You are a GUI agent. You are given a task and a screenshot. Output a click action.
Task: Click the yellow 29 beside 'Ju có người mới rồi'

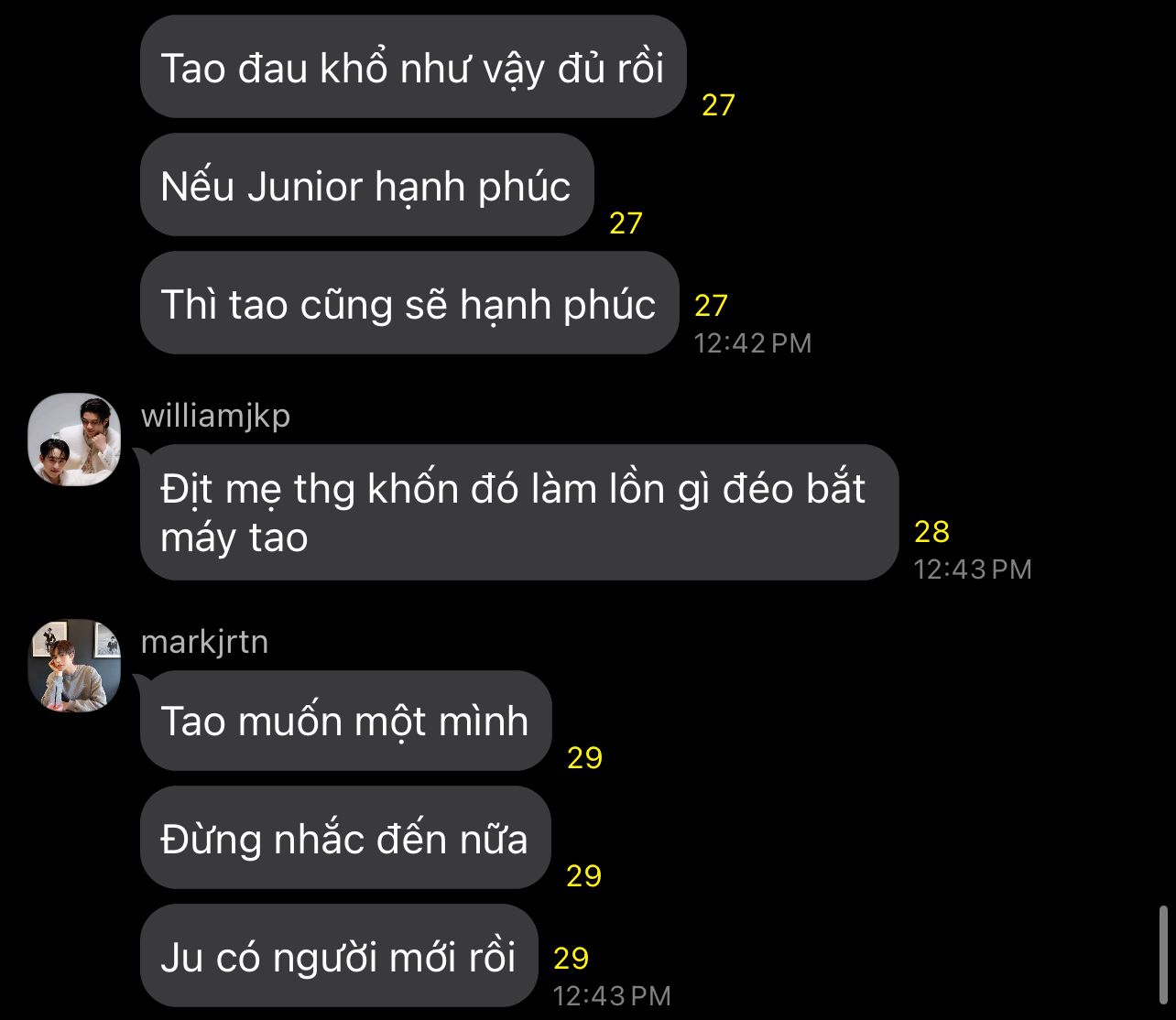571,959
